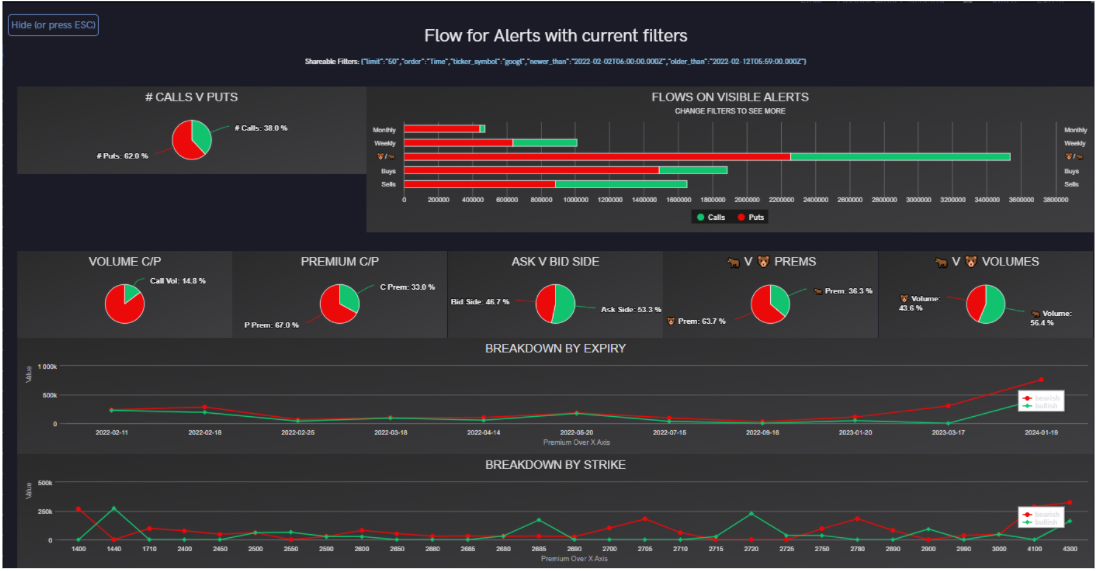Click bearish data point at 2024-01-19 expiry
The image size is (1097, 571).
[x=1040, y=380]
